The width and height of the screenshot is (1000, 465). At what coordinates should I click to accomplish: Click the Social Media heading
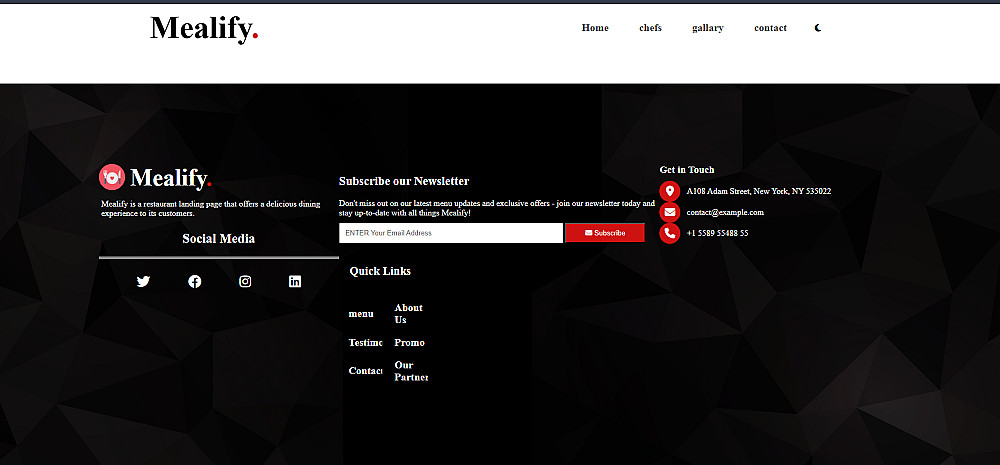pos(219,239)
